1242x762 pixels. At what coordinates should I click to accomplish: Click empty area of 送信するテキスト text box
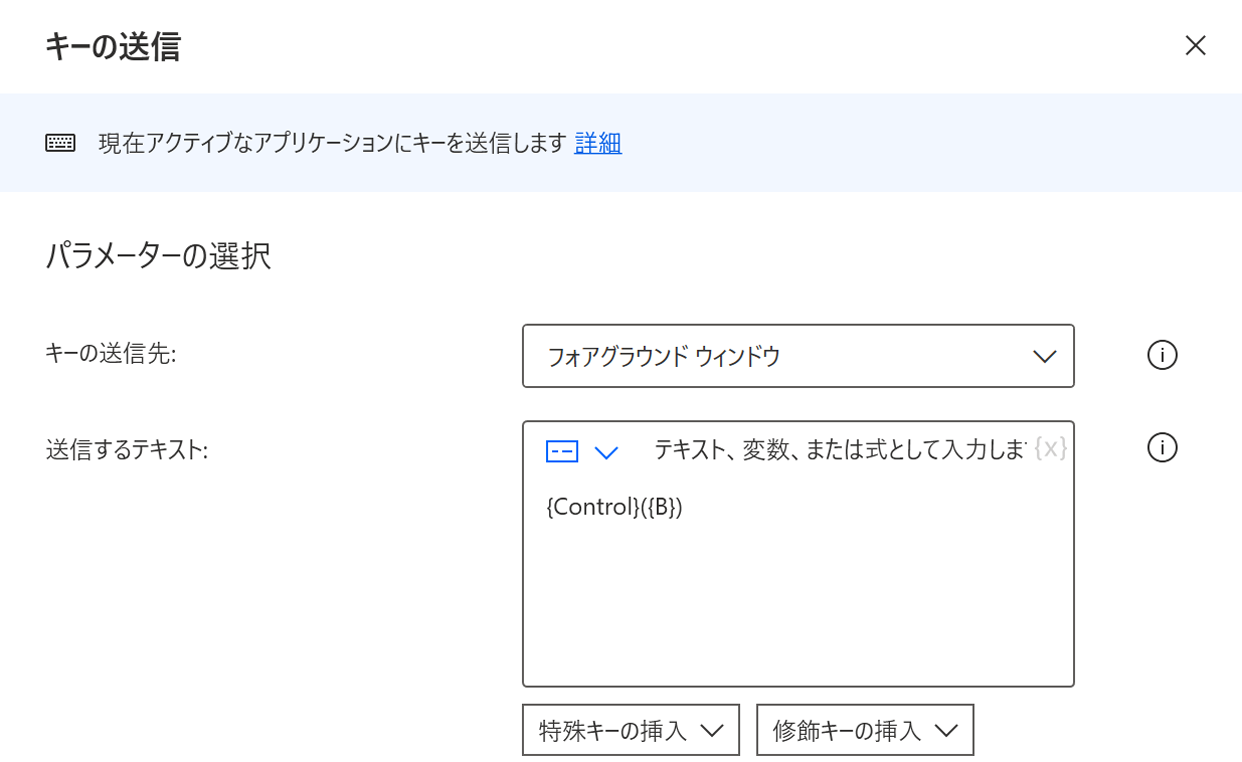[x=798, y=600]
